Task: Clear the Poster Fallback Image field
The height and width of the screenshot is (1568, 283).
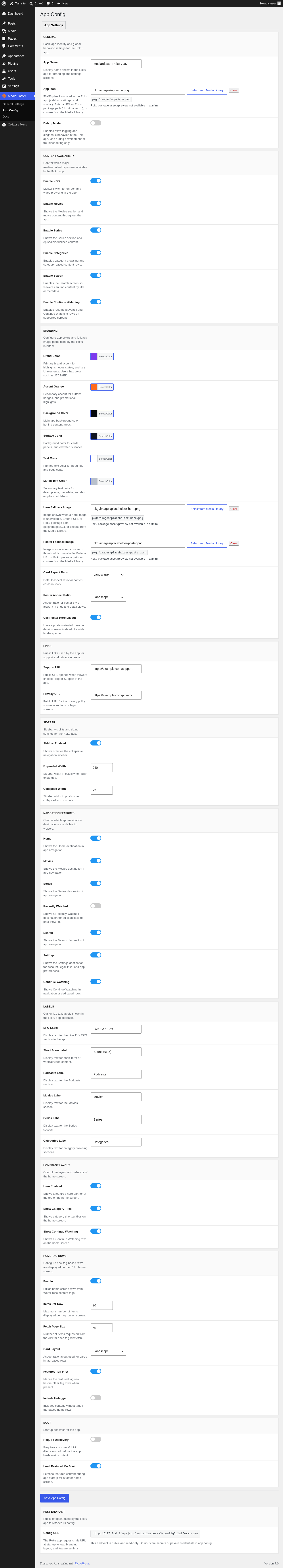Action: pyautogui.click(x=234, y=543)
